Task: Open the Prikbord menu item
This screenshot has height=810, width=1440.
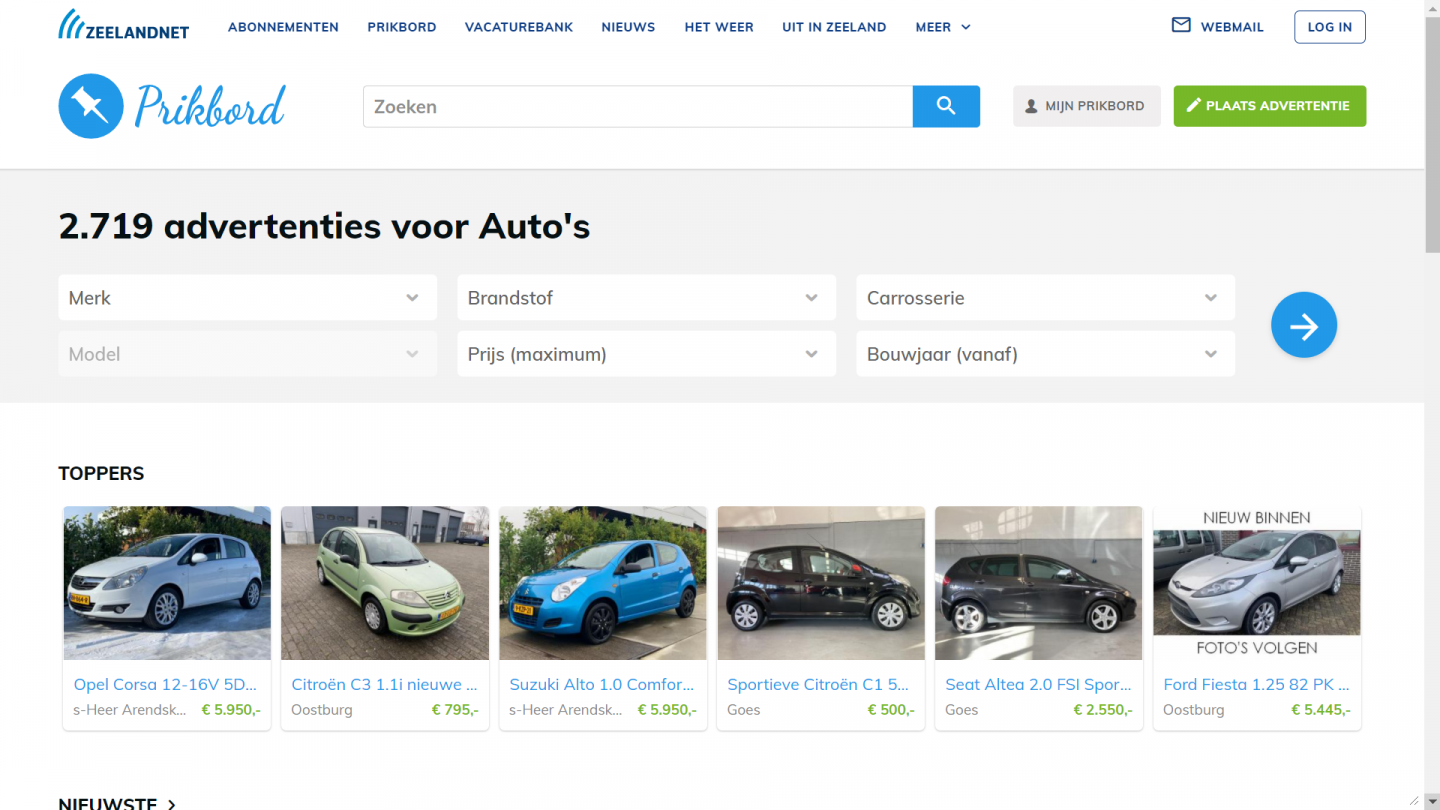Action: click(402, 27)
